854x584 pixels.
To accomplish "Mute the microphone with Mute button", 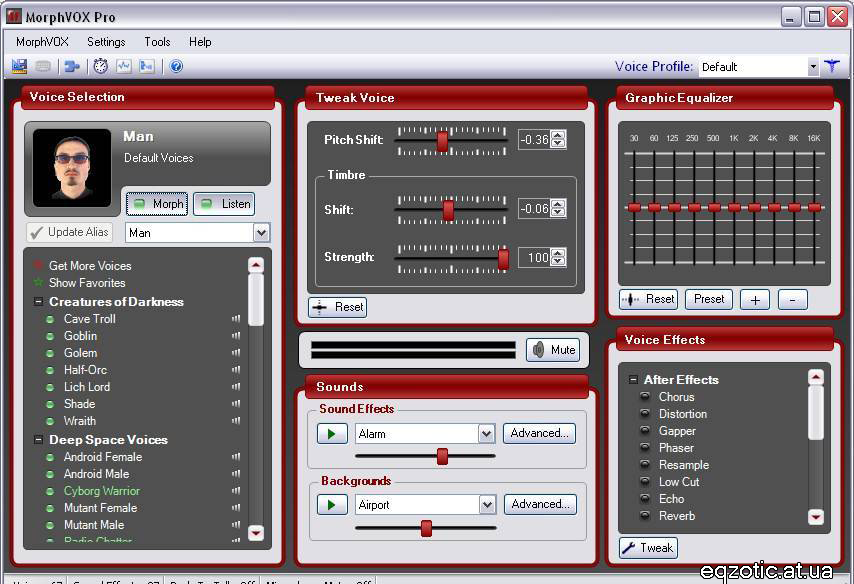I will (553, 350).
